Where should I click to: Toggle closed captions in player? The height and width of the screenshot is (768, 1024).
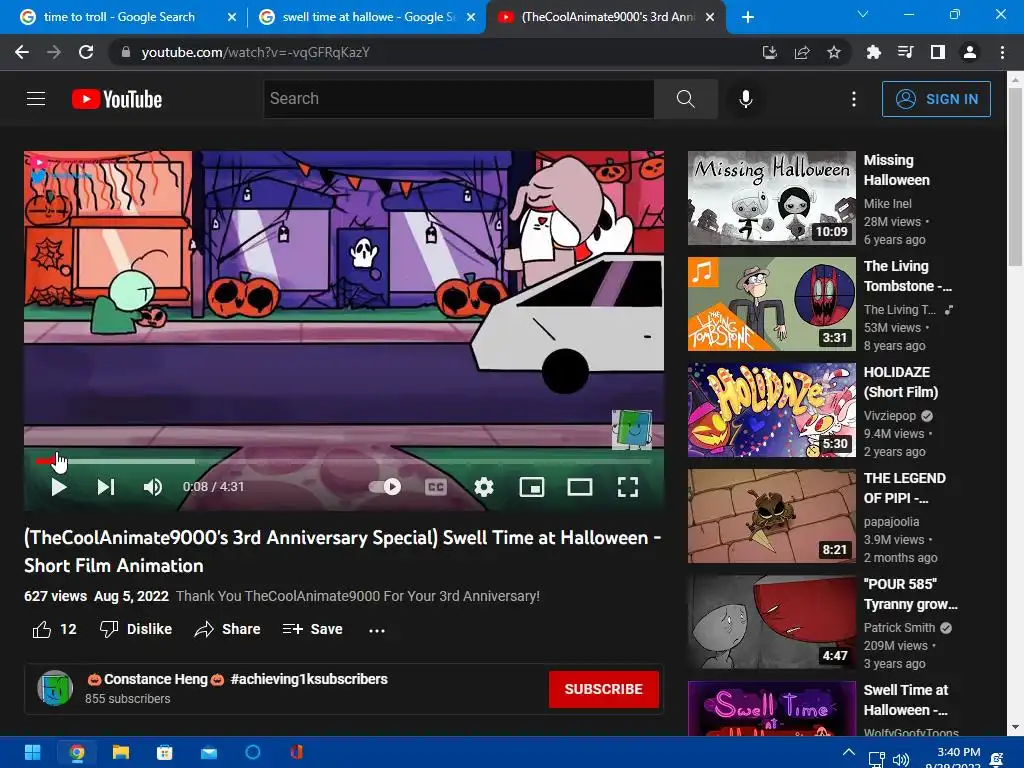[436, 487]
